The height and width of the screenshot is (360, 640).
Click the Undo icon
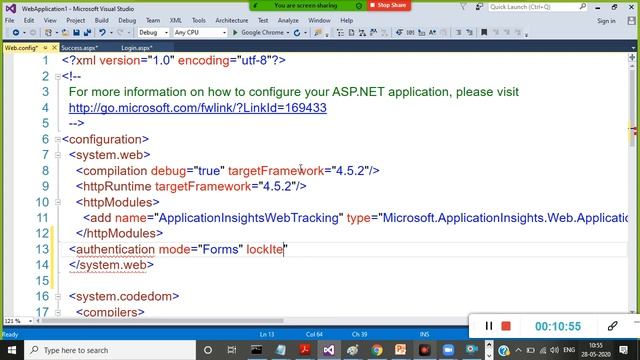tap(102, 32)
